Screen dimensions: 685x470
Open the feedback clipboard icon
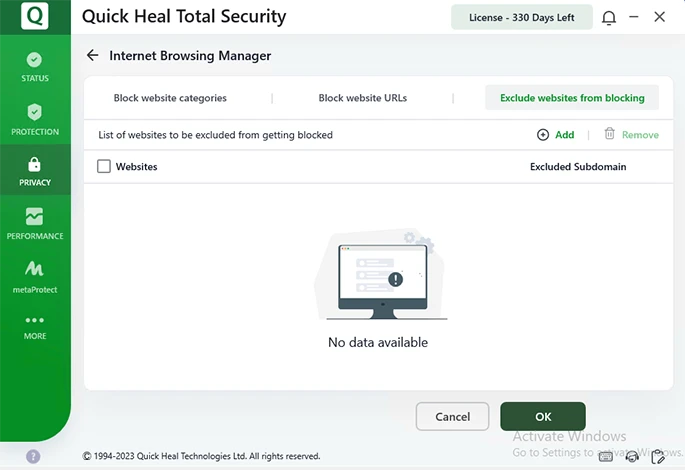(657, 456)
